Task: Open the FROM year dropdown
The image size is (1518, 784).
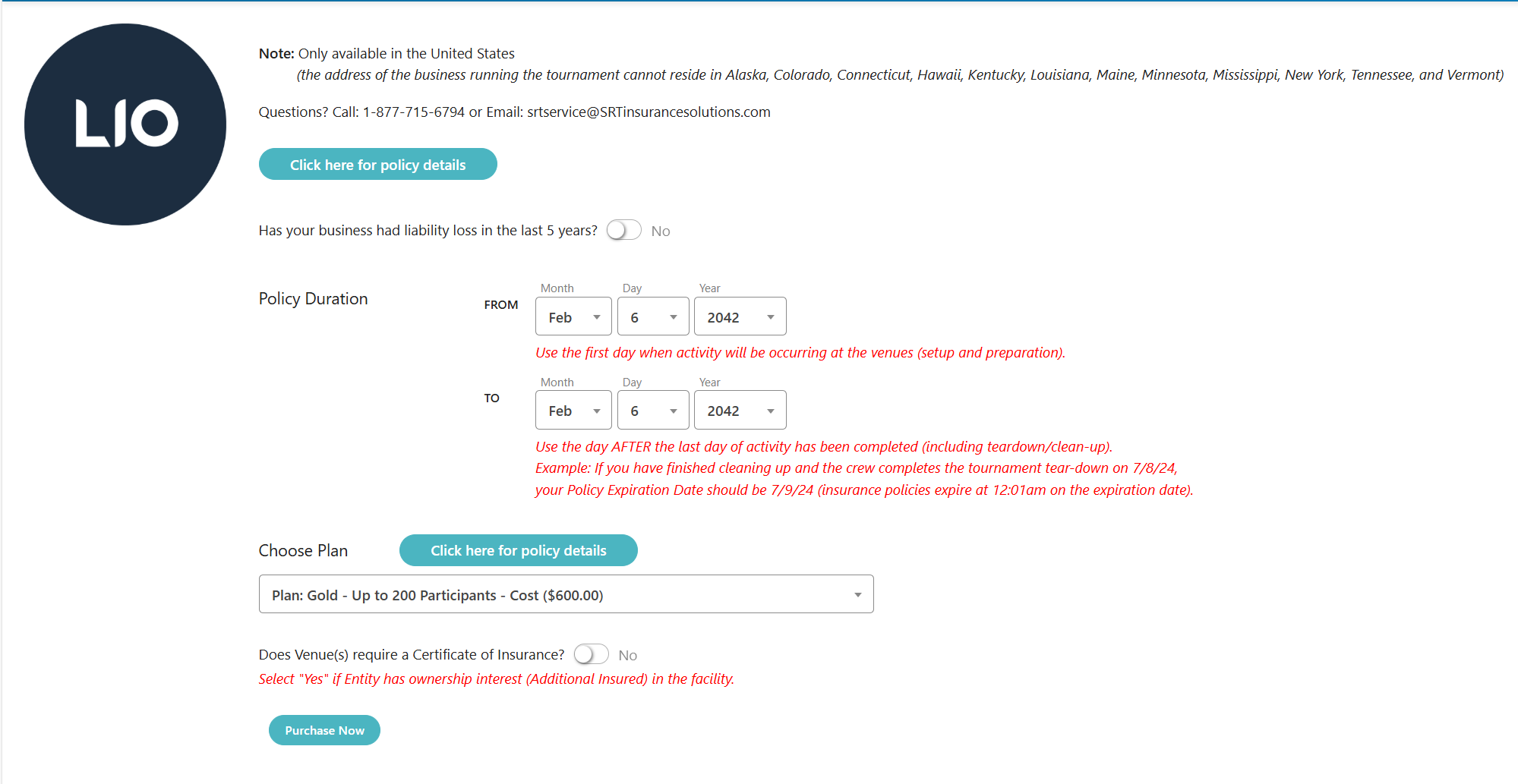Action: pyautogui.click(x=740, y=316)
